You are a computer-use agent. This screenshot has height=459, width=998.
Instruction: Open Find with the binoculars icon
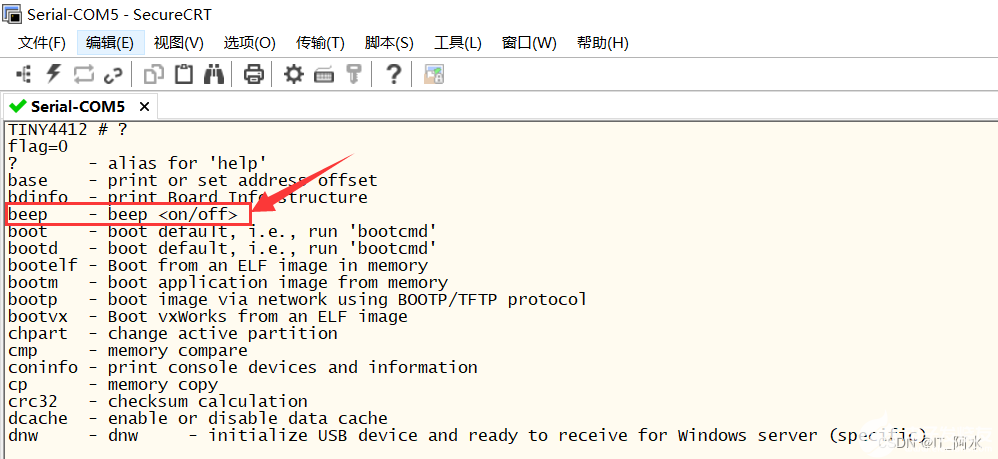click(214, 75)
